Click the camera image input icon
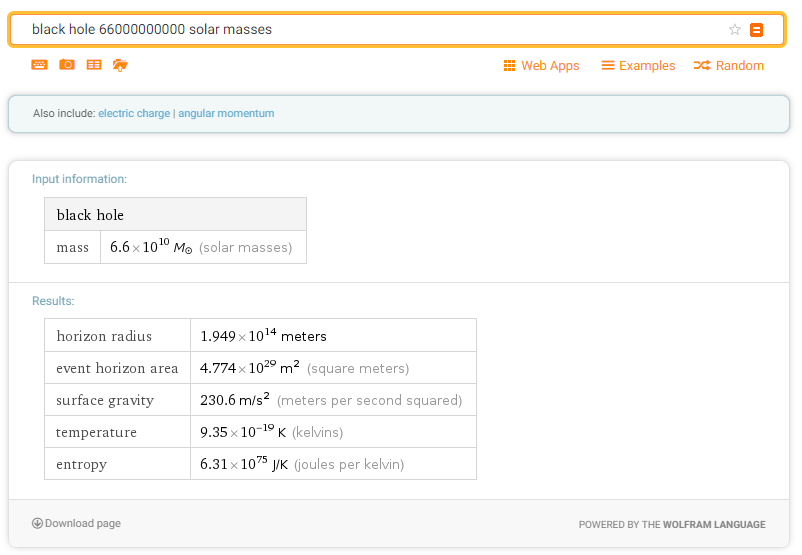 pyautogui.click(x=67, y=65)
